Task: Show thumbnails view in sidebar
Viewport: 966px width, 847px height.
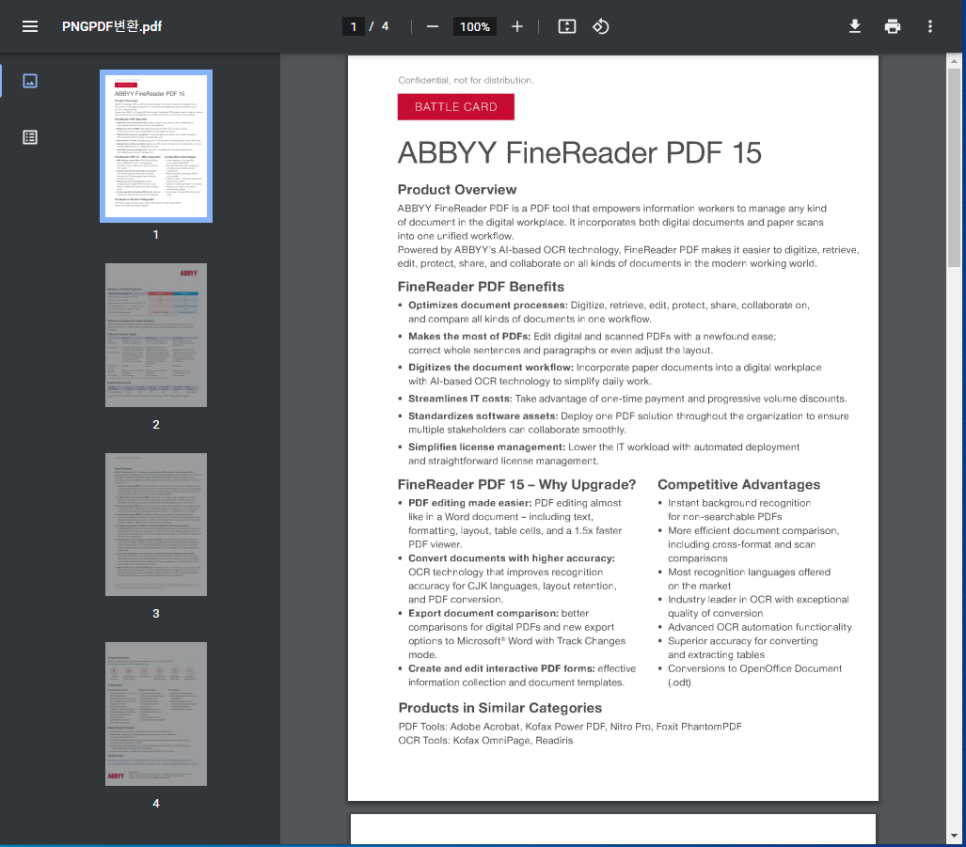Action: pos(30,81)
